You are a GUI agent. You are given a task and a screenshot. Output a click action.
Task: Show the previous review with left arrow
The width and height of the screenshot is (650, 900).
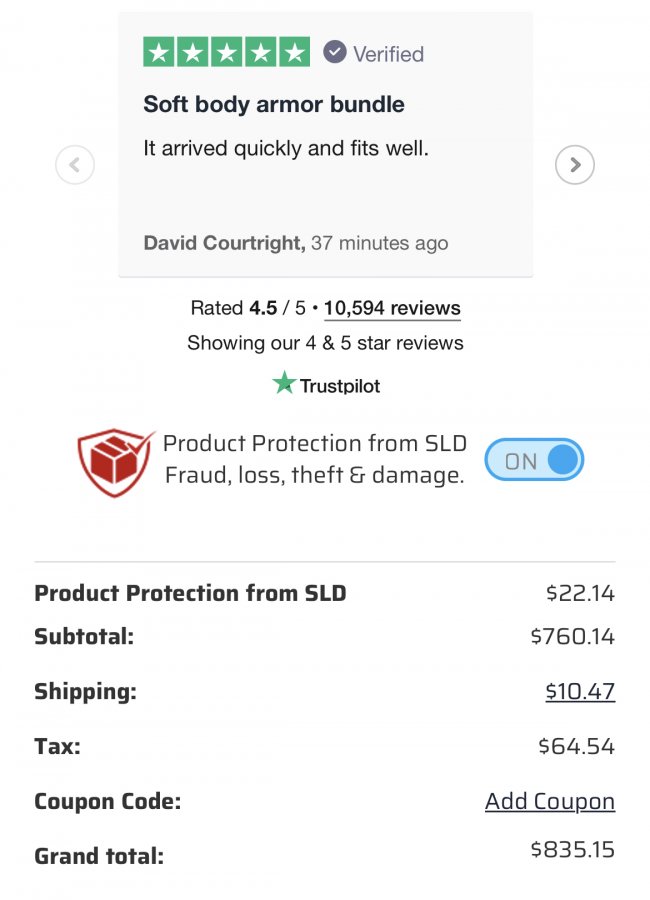point(75,165)
